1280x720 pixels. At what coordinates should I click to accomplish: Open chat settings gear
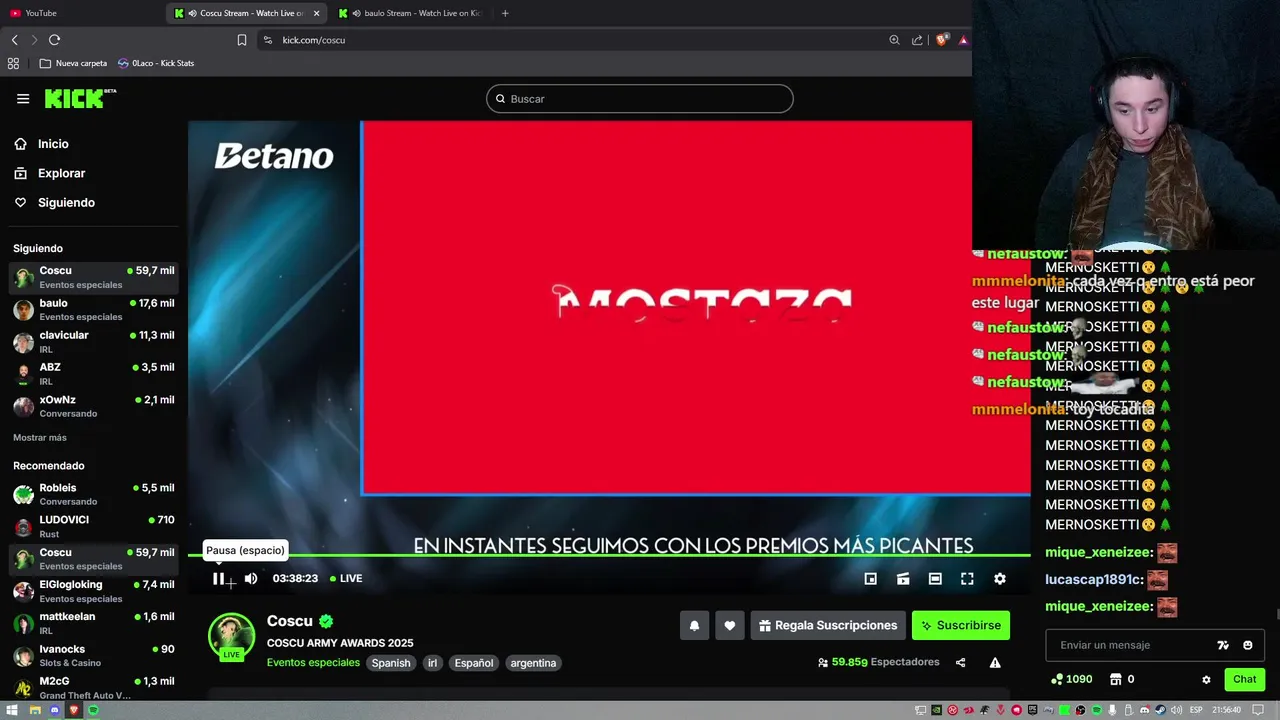[x=1206, y=679]
